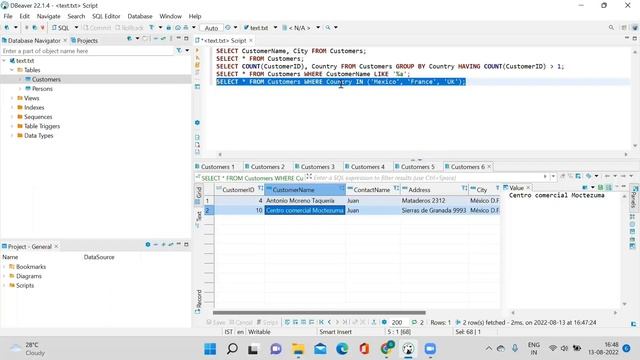Expand the Sequences folder
Viewport: 640px width, 360px height.
click(12, 117)
